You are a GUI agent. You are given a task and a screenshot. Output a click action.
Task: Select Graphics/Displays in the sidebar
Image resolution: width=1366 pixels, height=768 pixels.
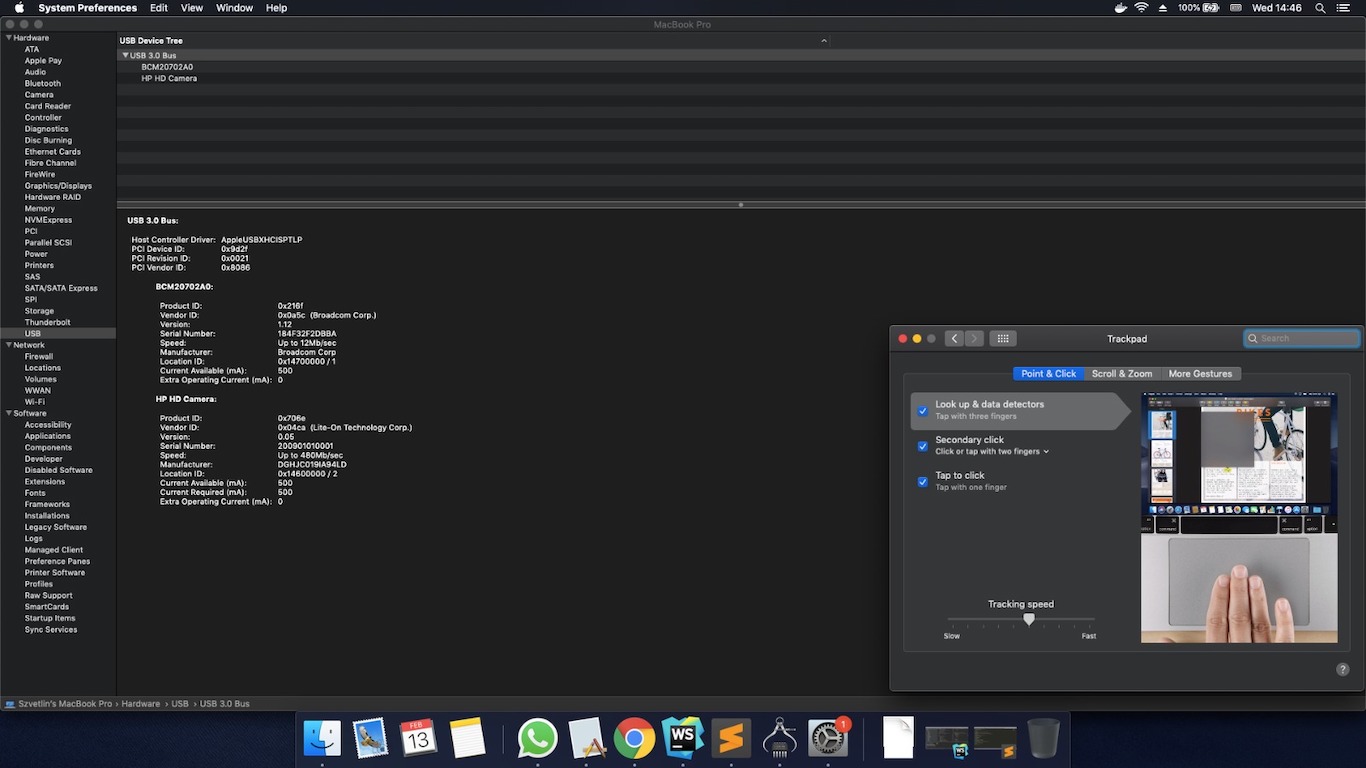tap(58, 186)
